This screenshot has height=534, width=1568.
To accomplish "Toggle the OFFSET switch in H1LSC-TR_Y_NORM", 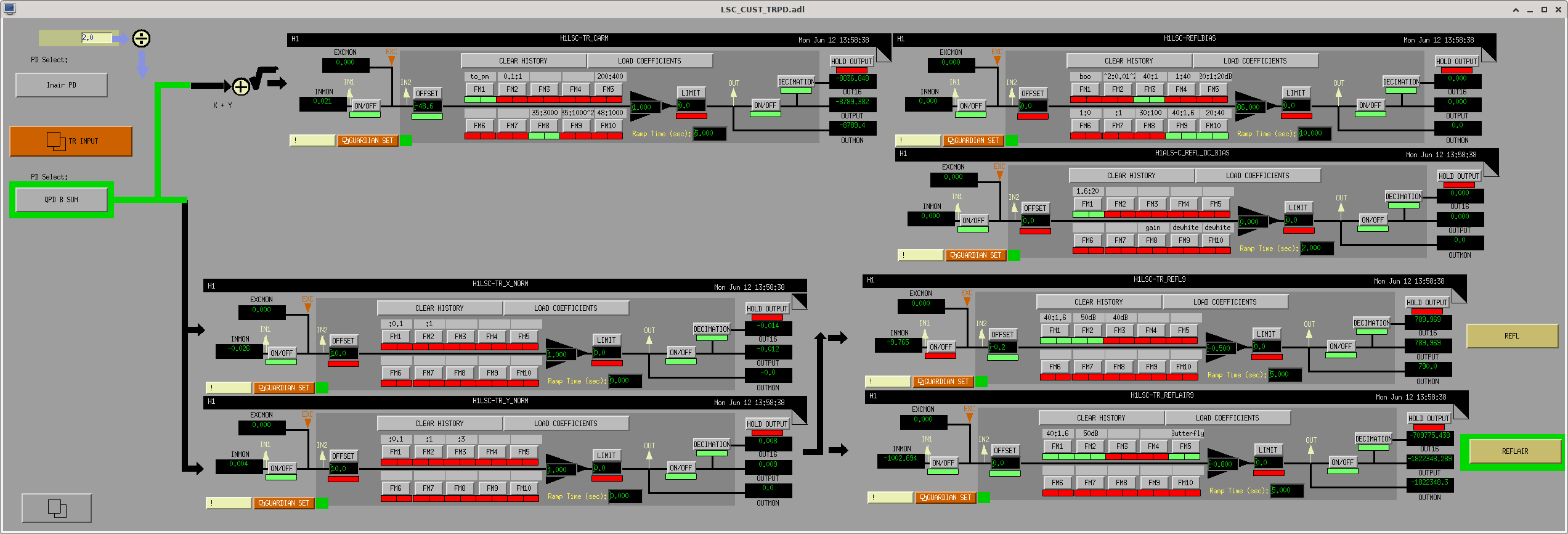I will [x=343, y=456].
